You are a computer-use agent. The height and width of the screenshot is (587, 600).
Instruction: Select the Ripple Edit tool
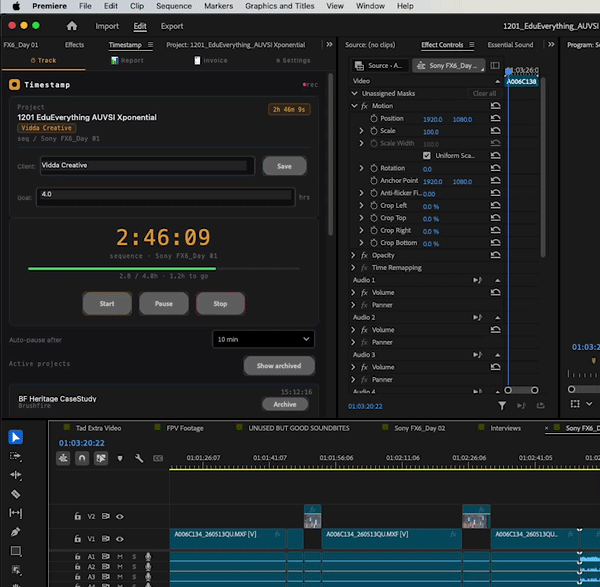tap(16, 475)
